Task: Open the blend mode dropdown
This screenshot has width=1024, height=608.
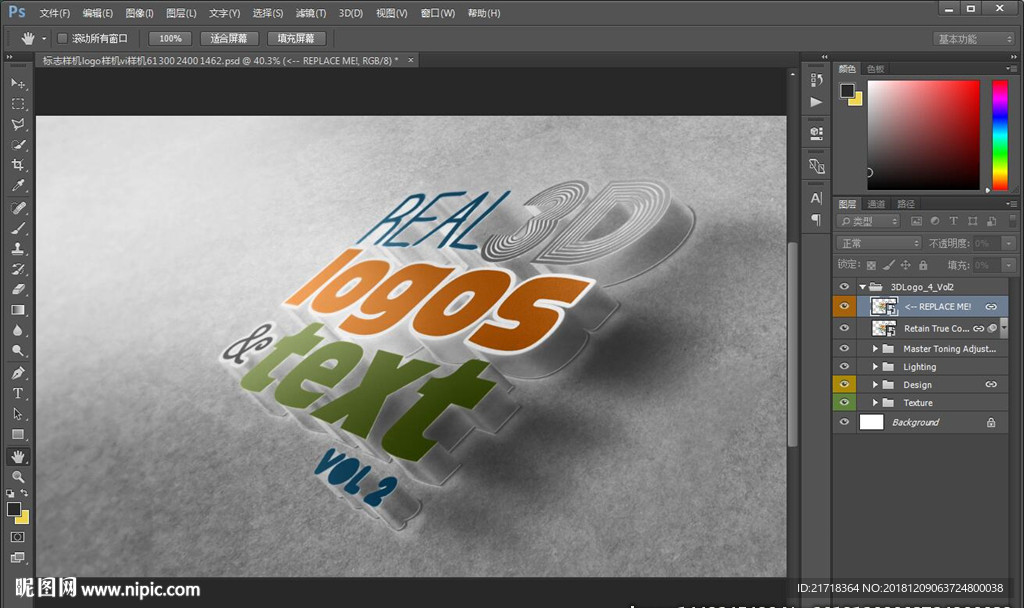Action: (x=878, y=243)
